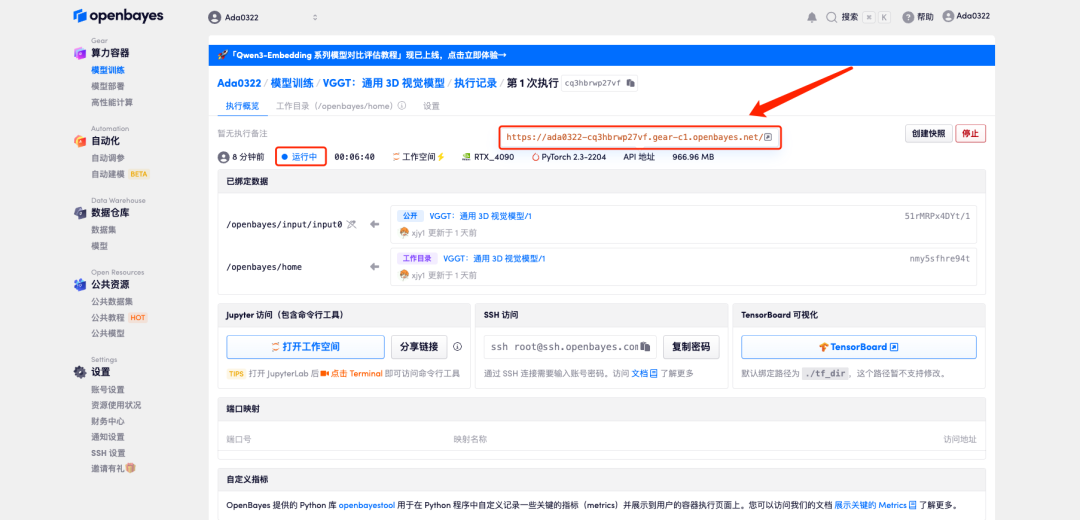The width and height of the screenshot is (1080, 520).
Task: Click the info icon next to 分享链接
Action: [457, 346]
